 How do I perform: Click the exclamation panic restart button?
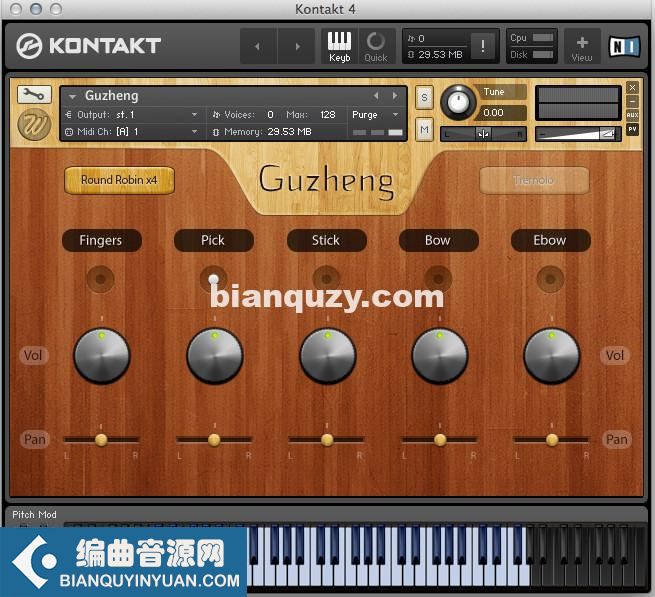(x=483, y=46)
